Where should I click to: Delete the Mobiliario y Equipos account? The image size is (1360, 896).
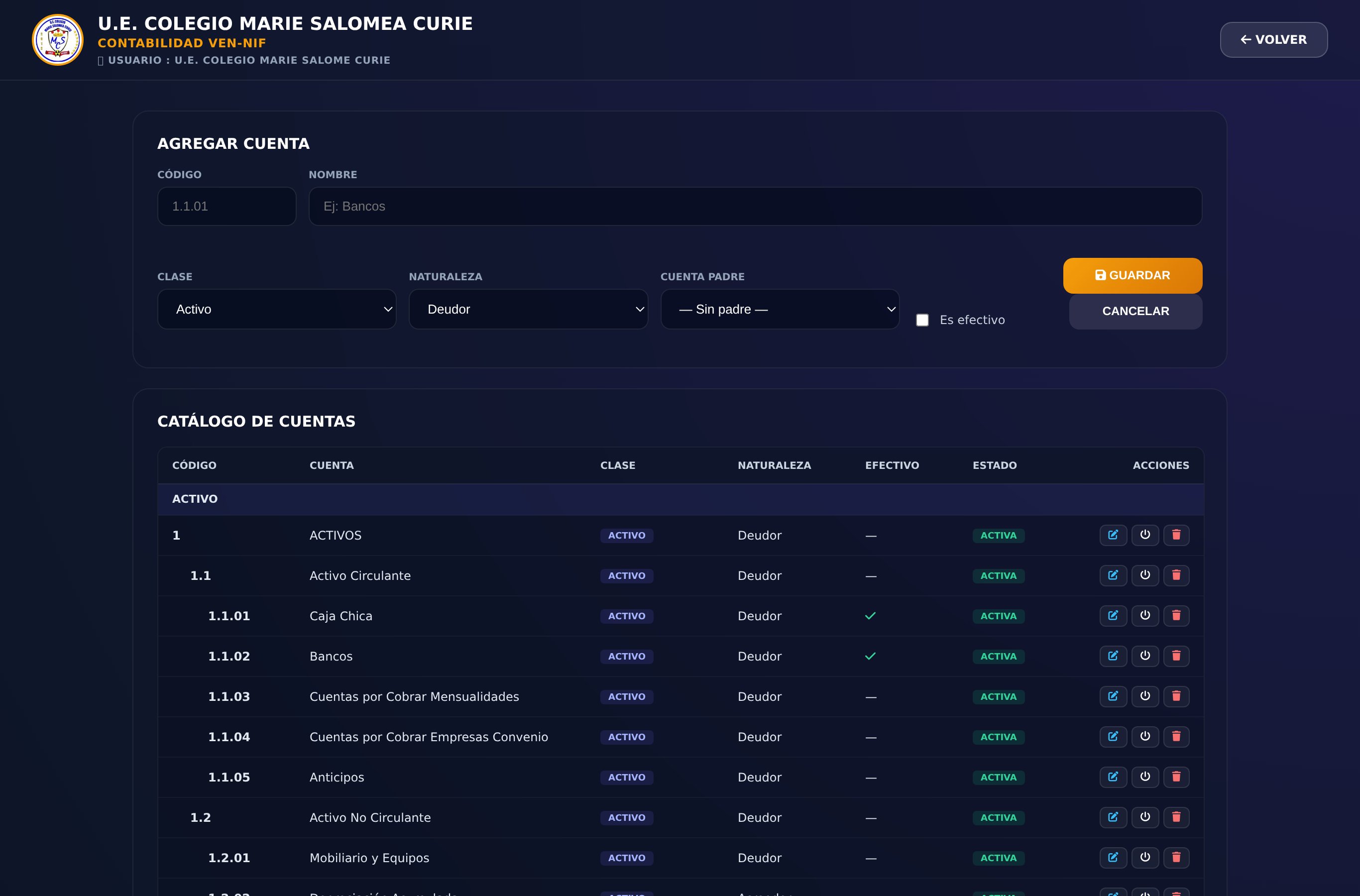[x=1177, y=858]
